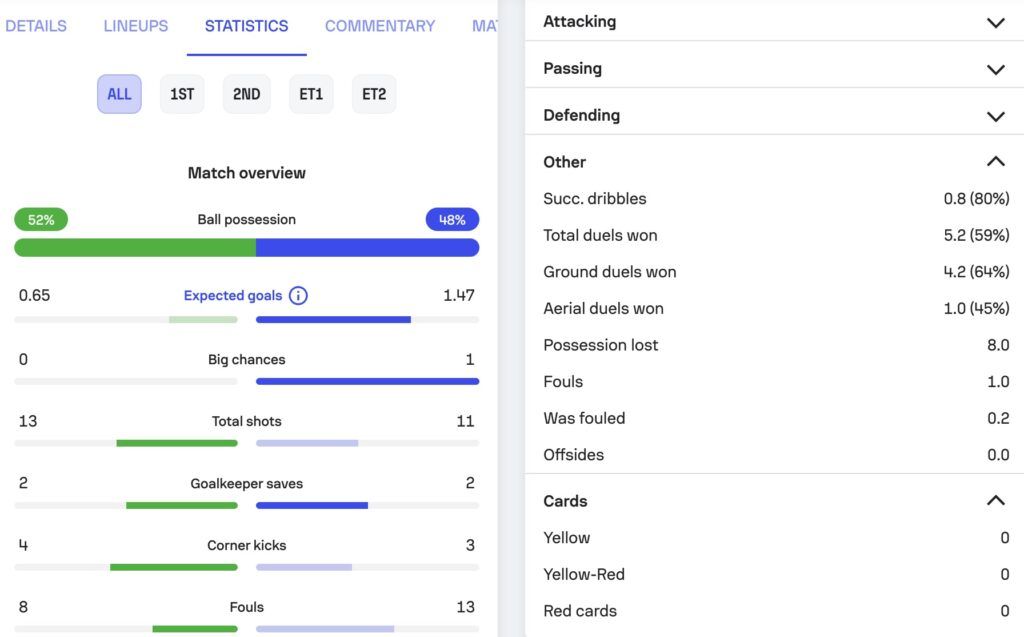Switch to 2ND half statistics
Screen dimensions: 1024x637
tap(246, 94)
